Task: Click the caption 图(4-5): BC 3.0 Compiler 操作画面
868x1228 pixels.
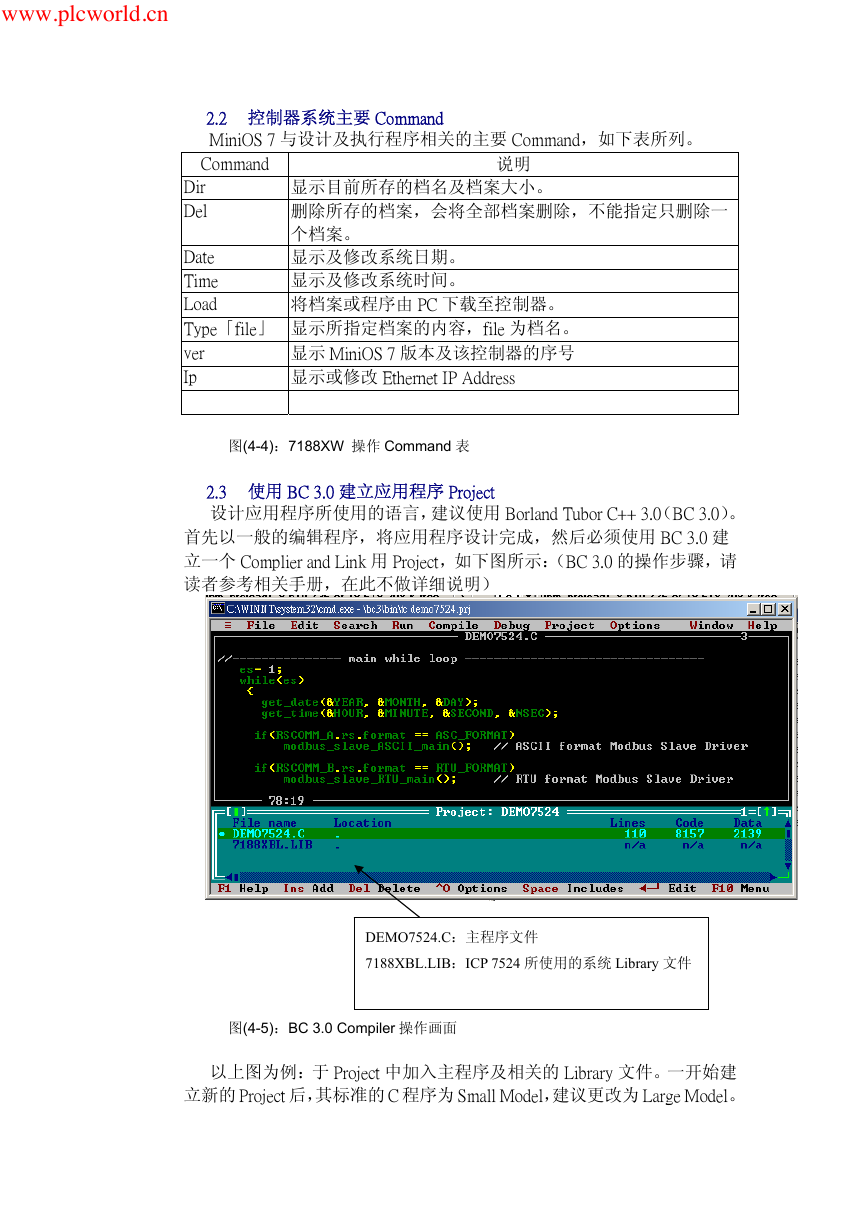Action: point(343,1028)
